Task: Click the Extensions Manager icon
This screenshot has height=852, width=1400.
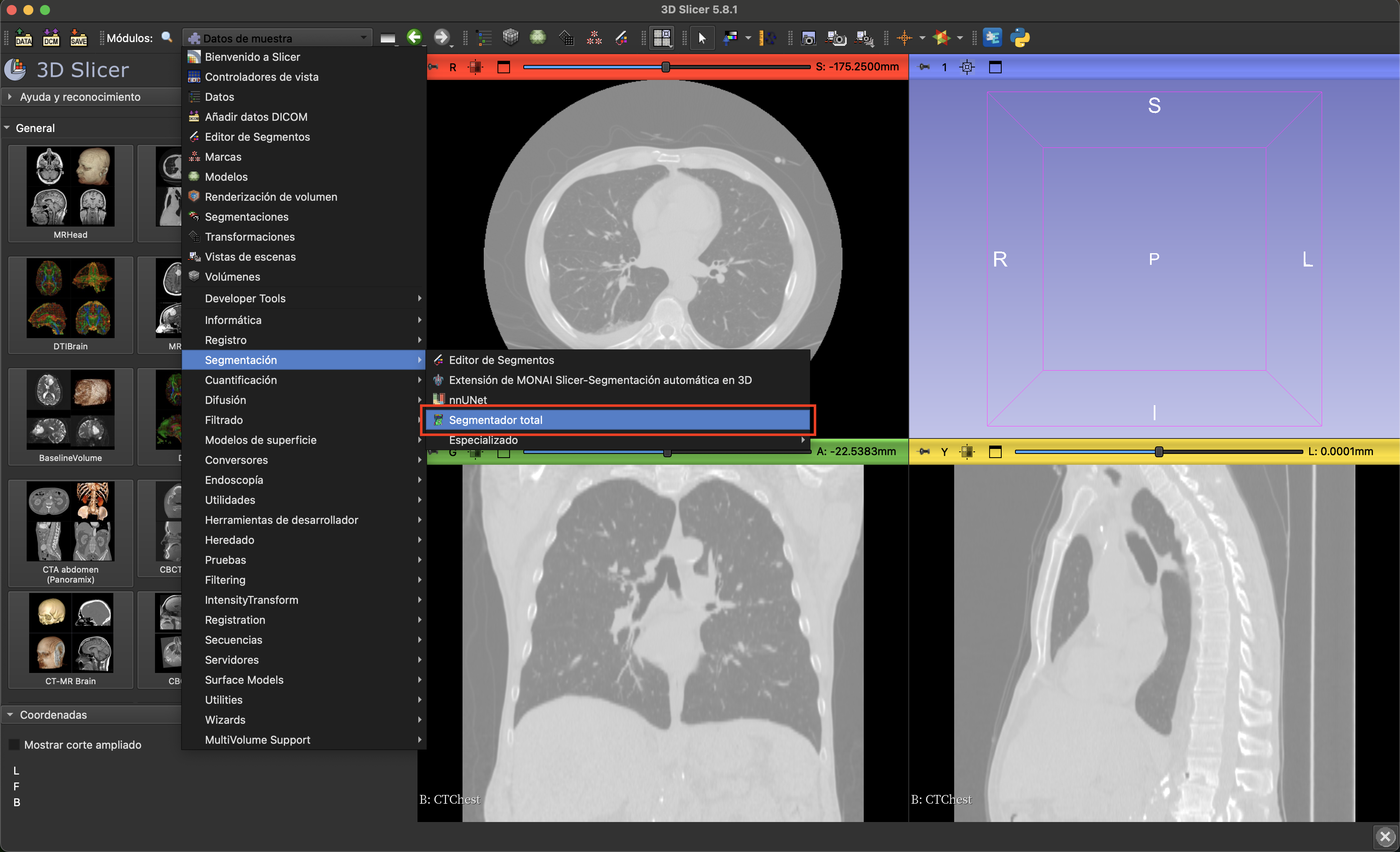Action: pos(992,38)
